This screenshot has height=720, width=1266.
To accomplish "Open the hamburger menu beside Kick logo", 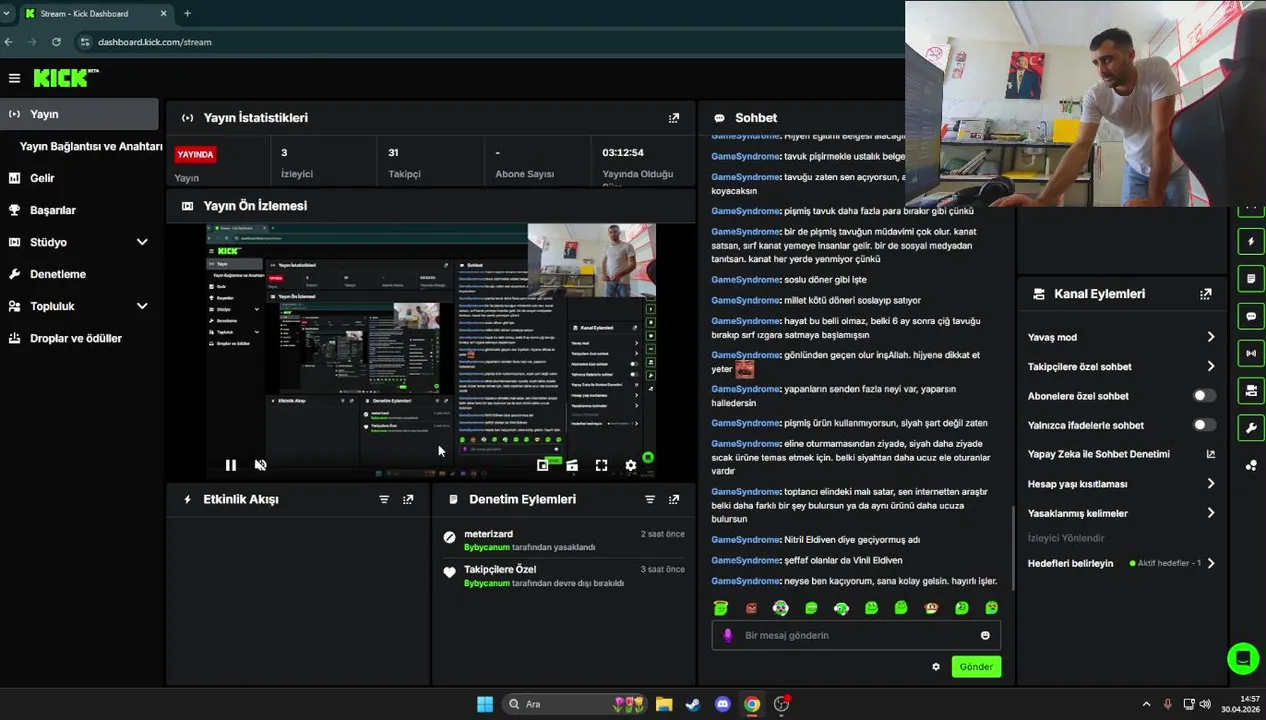I will [14, 78].
